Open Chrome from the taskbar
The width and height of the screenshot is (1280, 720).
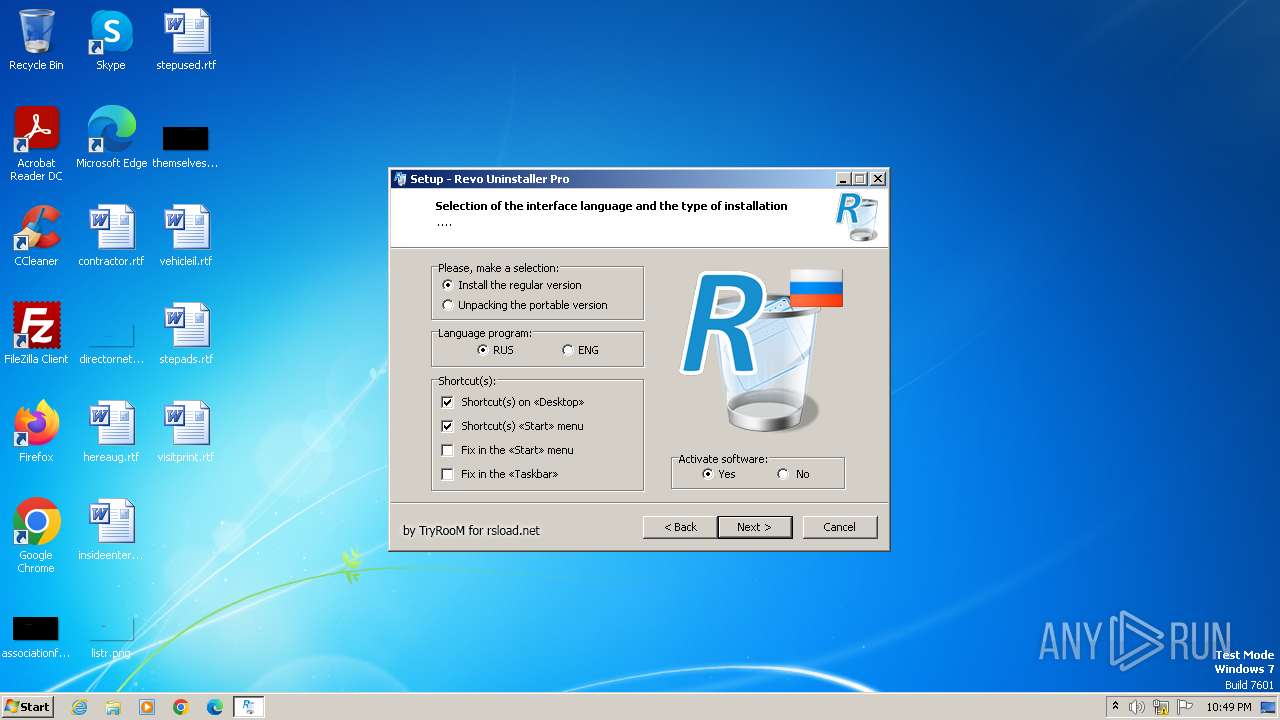[x=181, y=707]
